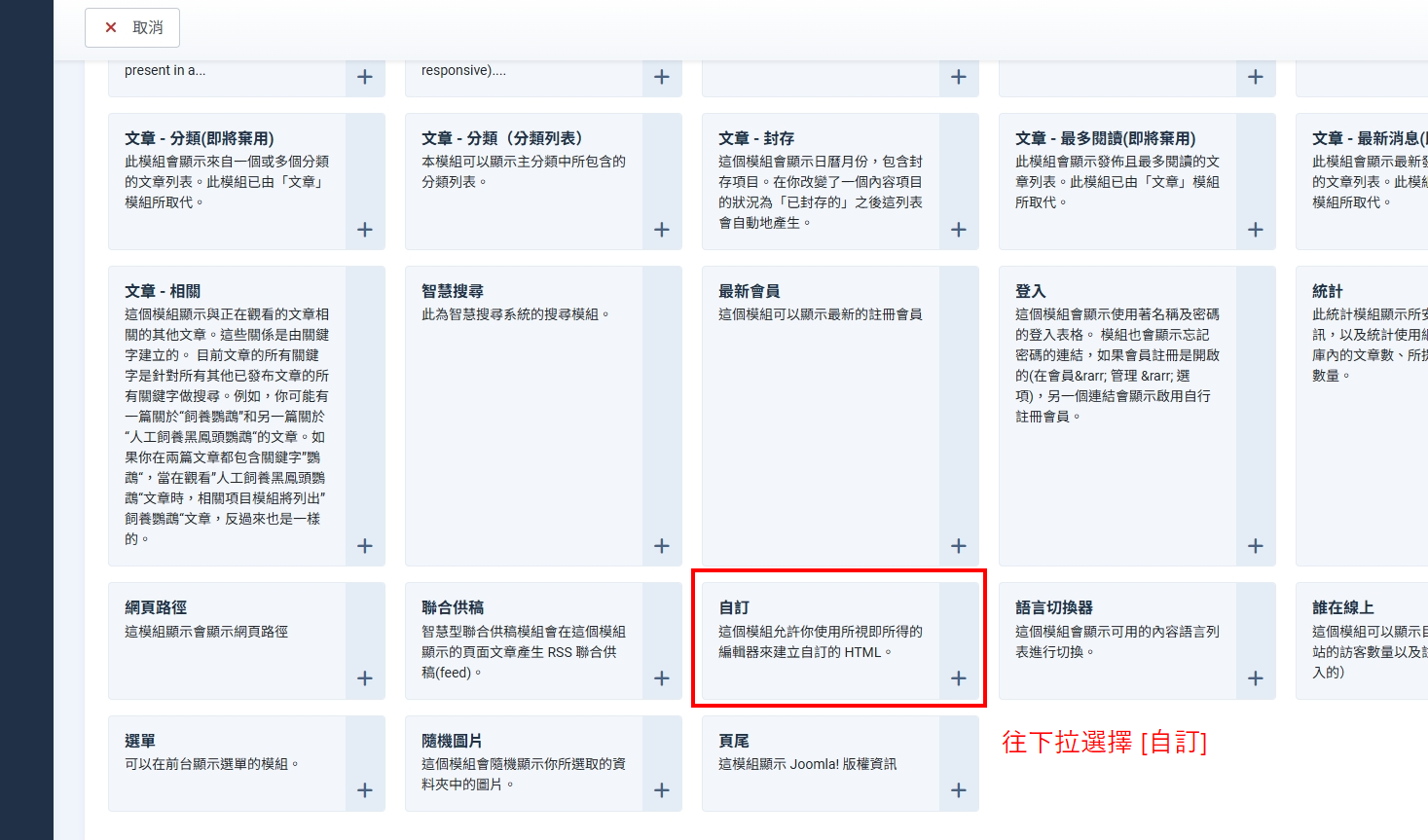Add 網頁路徑 breadcrumbs module with plus icon
The image size is (1428, 840).
tap(365, 678)
